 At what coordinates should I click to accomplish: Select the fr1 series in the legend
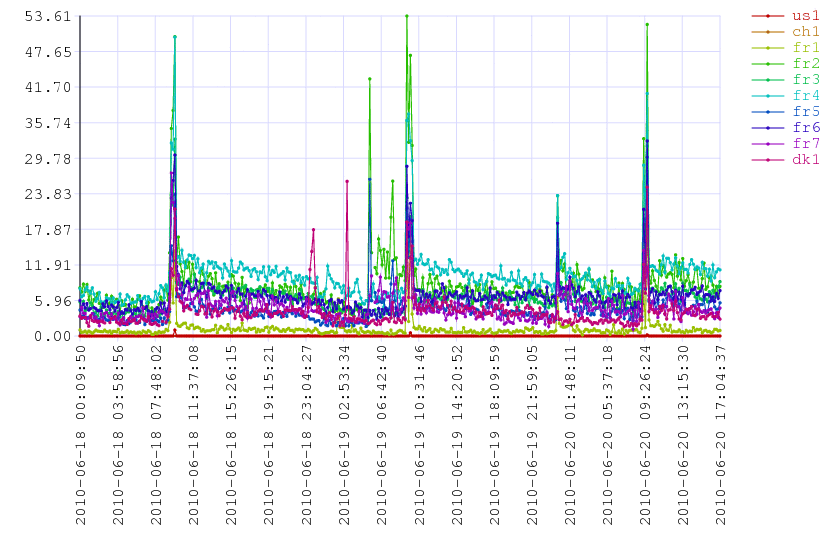coord(805,48)
